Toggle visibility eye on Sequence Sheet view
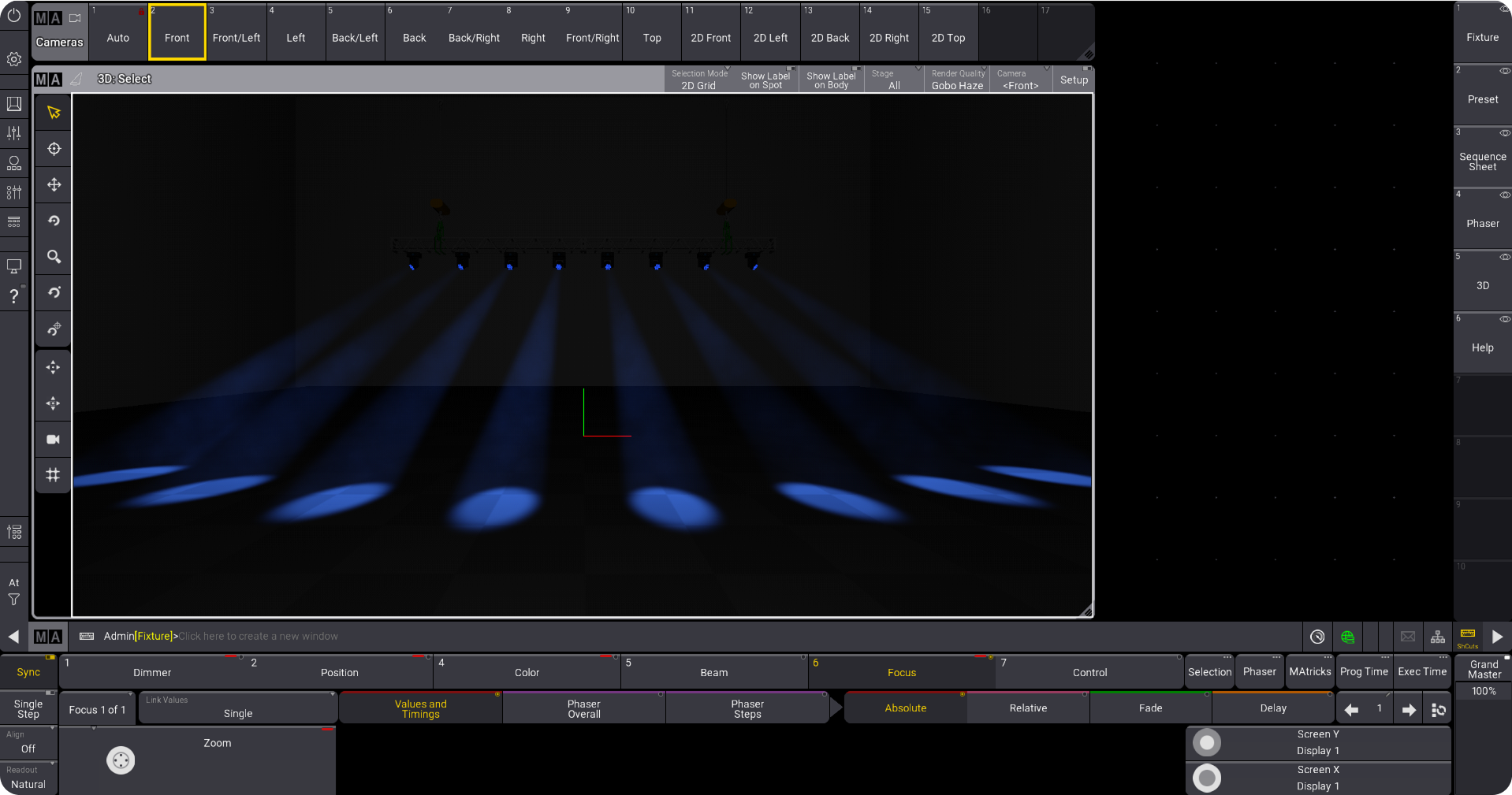Image resolution: width=1512 pixels, height=795 pixels. pos(1504,133)
